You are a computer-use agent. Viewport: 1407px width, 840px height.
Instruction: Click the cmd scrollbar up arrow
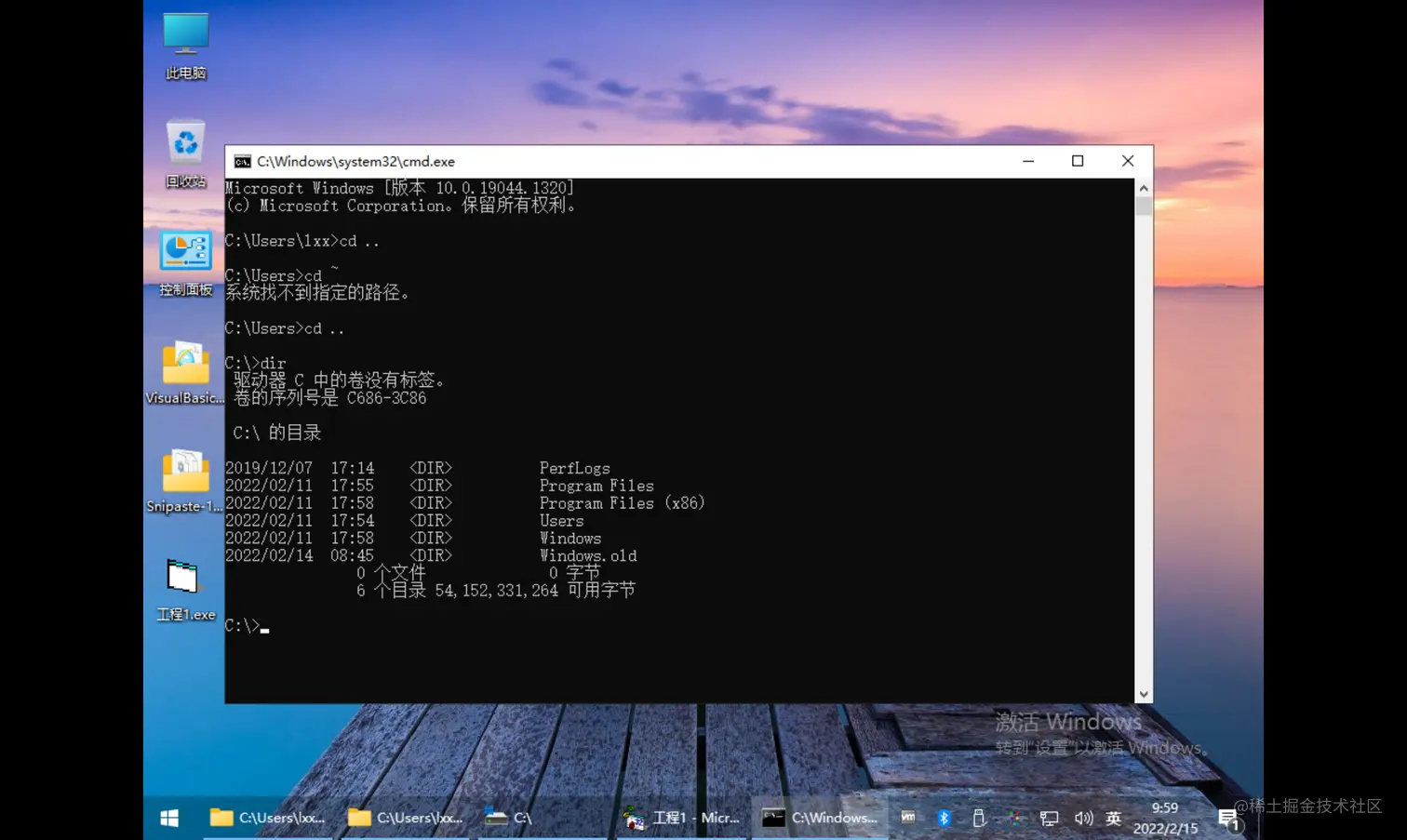click(x=1144, y=188)
